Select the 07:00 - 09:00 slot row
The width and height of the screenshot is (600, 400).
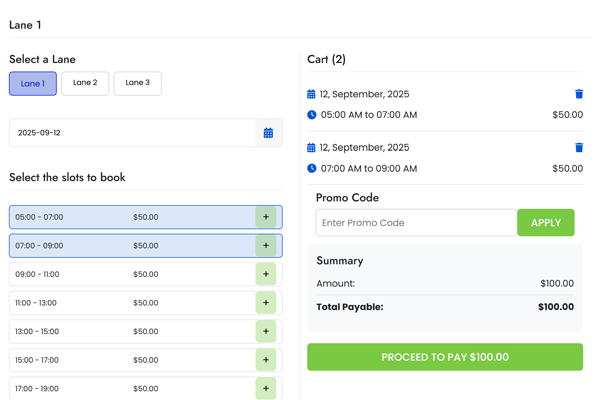[146, 246]
